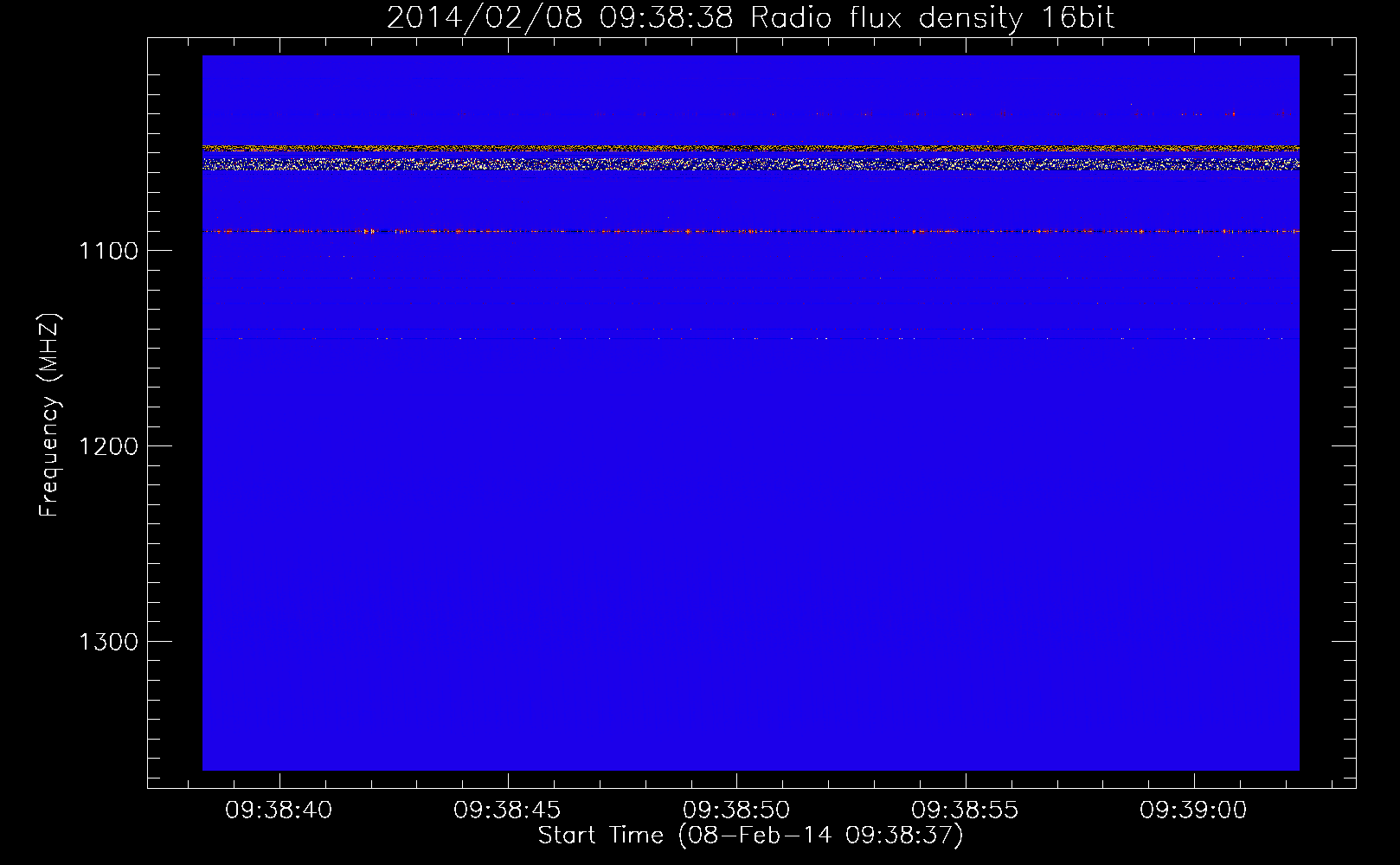Screen dimensions: 1400x865
Task: Click the bright orange horizontal interference band
Action: 750,149
